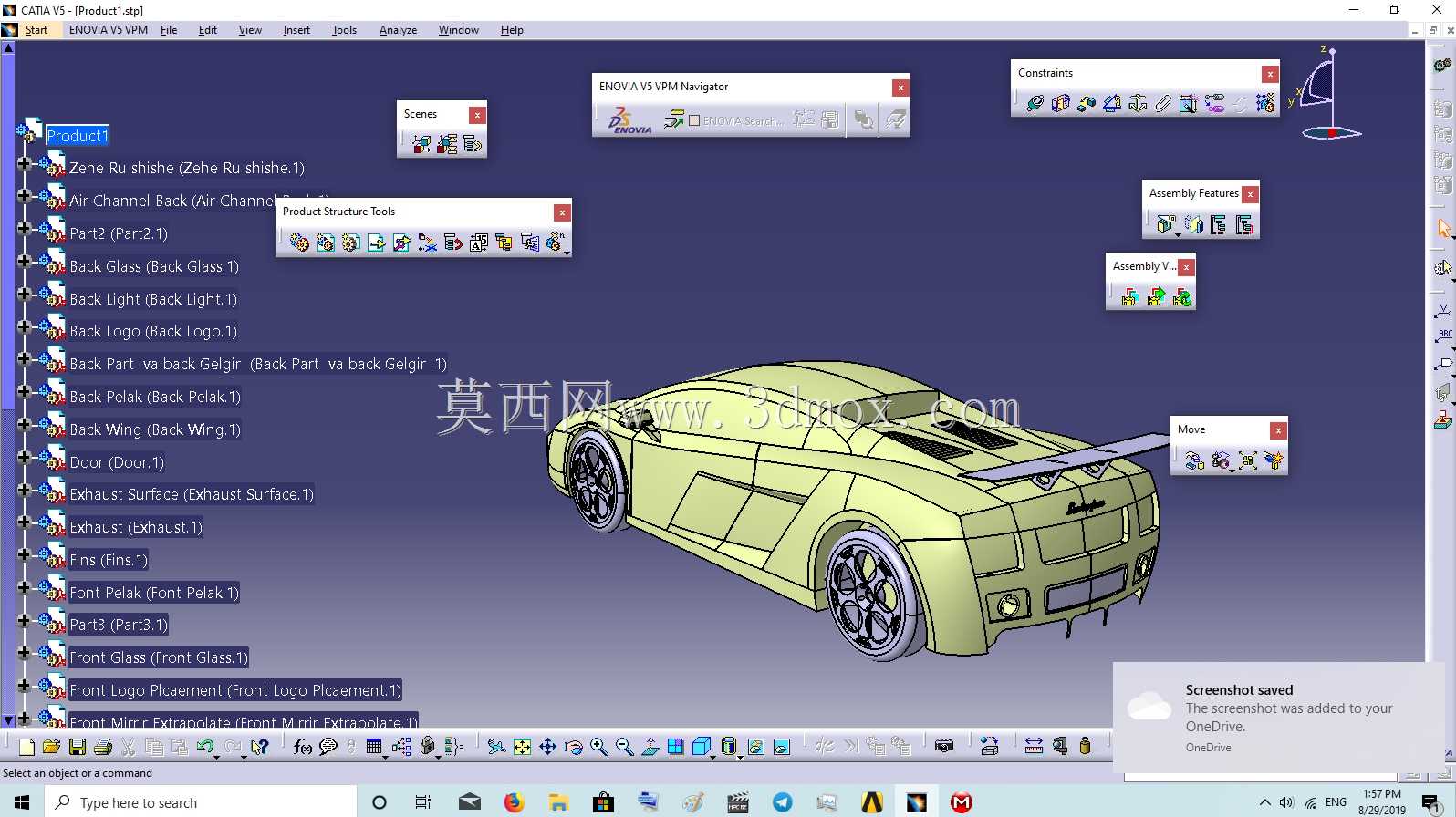Select Exhaust (Exhaust.1) tree item
The width and height of the screenshot is (1456, 817).
pos(136,527)
